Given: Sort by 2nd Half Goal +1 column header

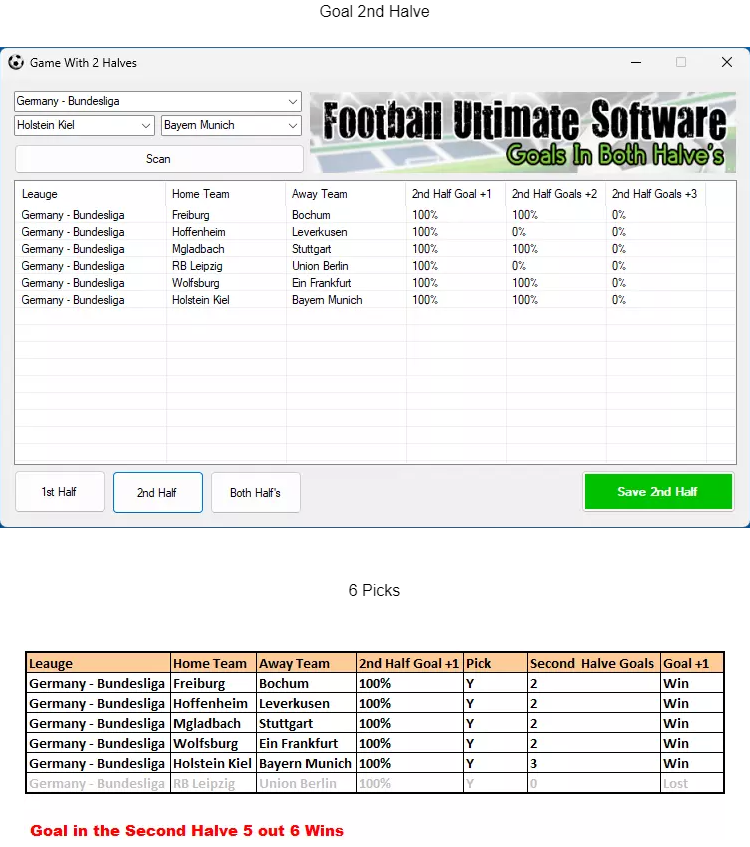Looking at the screenshot, I should [x=456, y=194].
